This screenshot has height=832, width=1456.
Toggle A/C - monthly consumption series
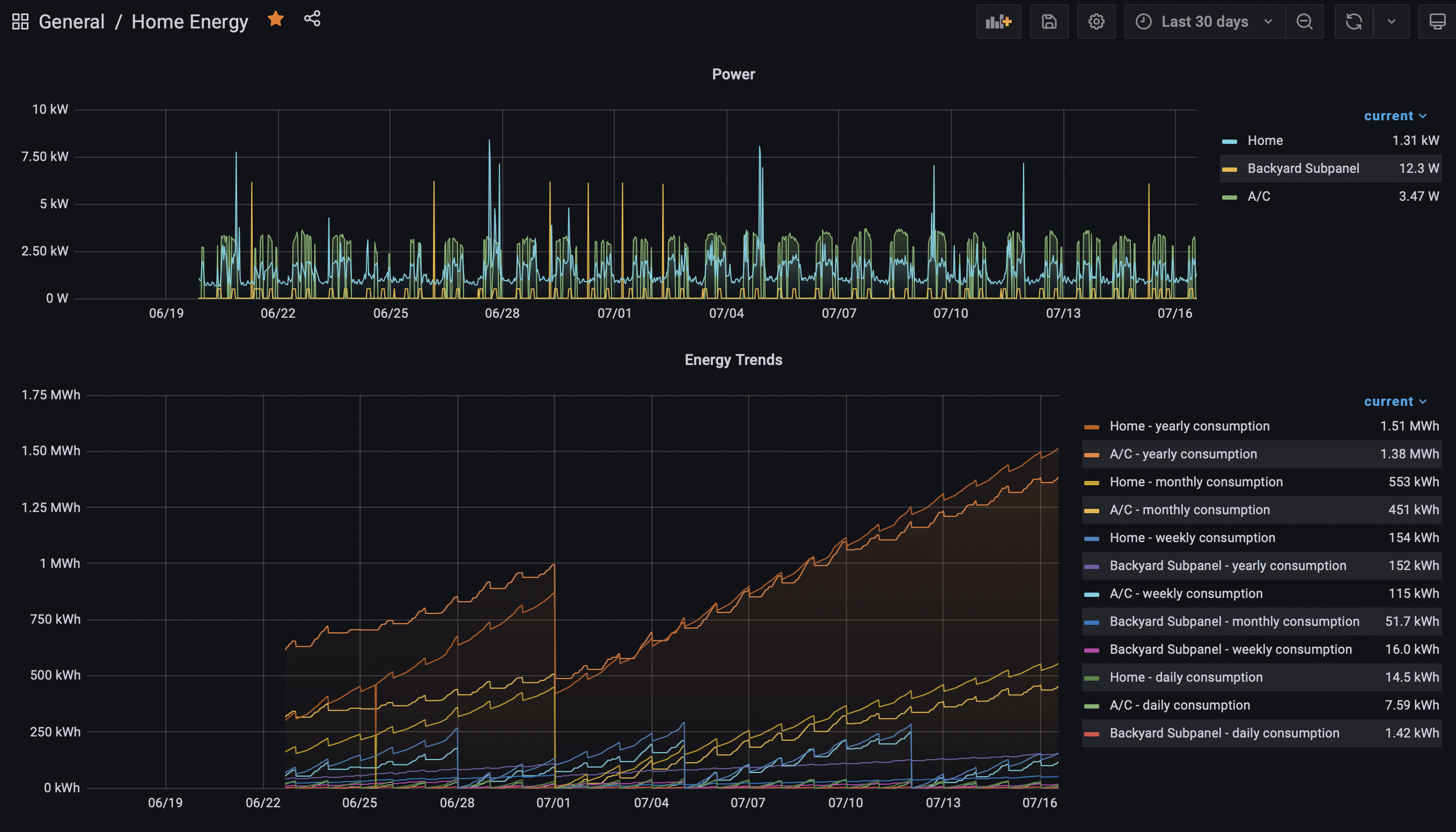(x=1189, y=510)
